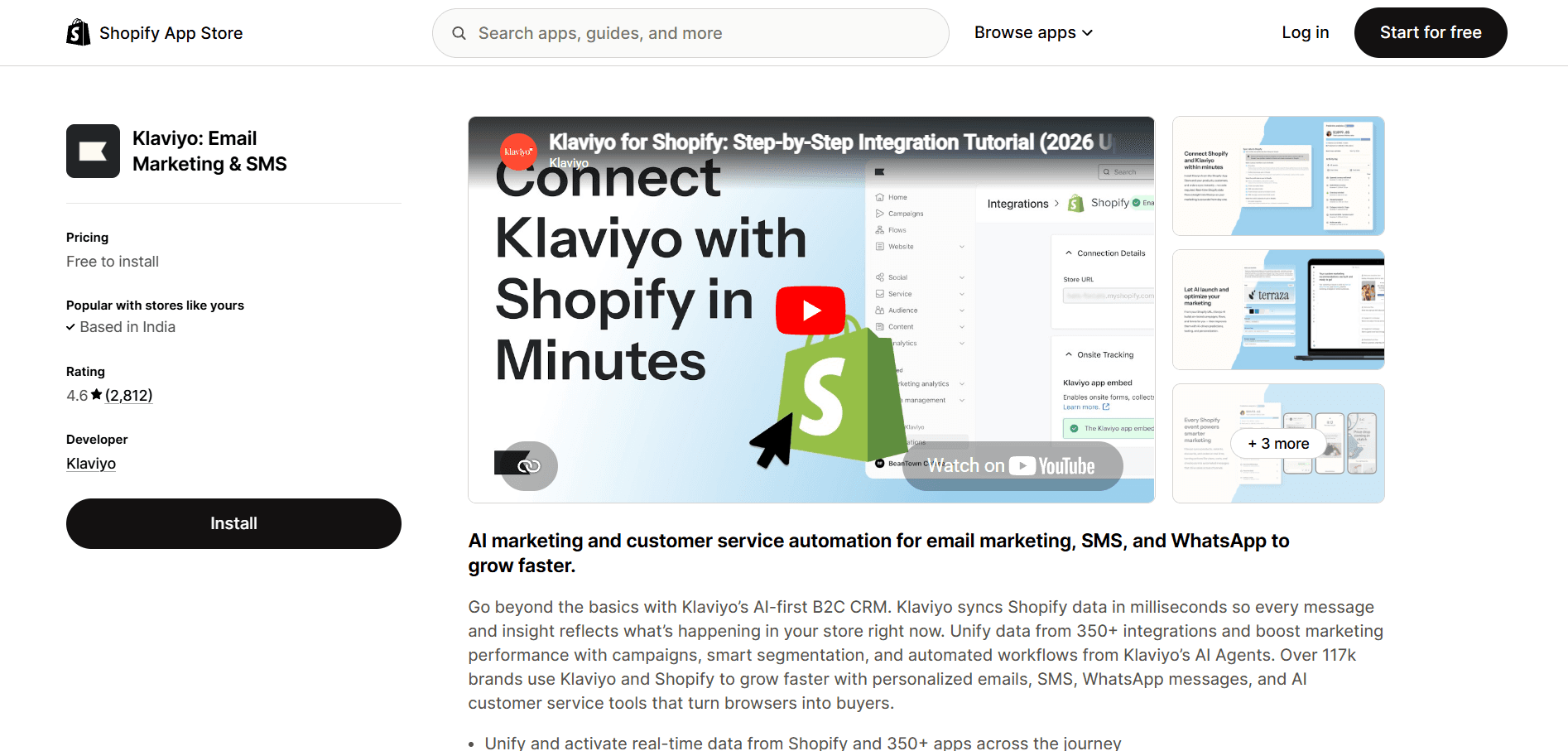Image resolution: width=1568 pixels, height=751 pixels.
Task: Click the Install button
Action: coord(233,523)
